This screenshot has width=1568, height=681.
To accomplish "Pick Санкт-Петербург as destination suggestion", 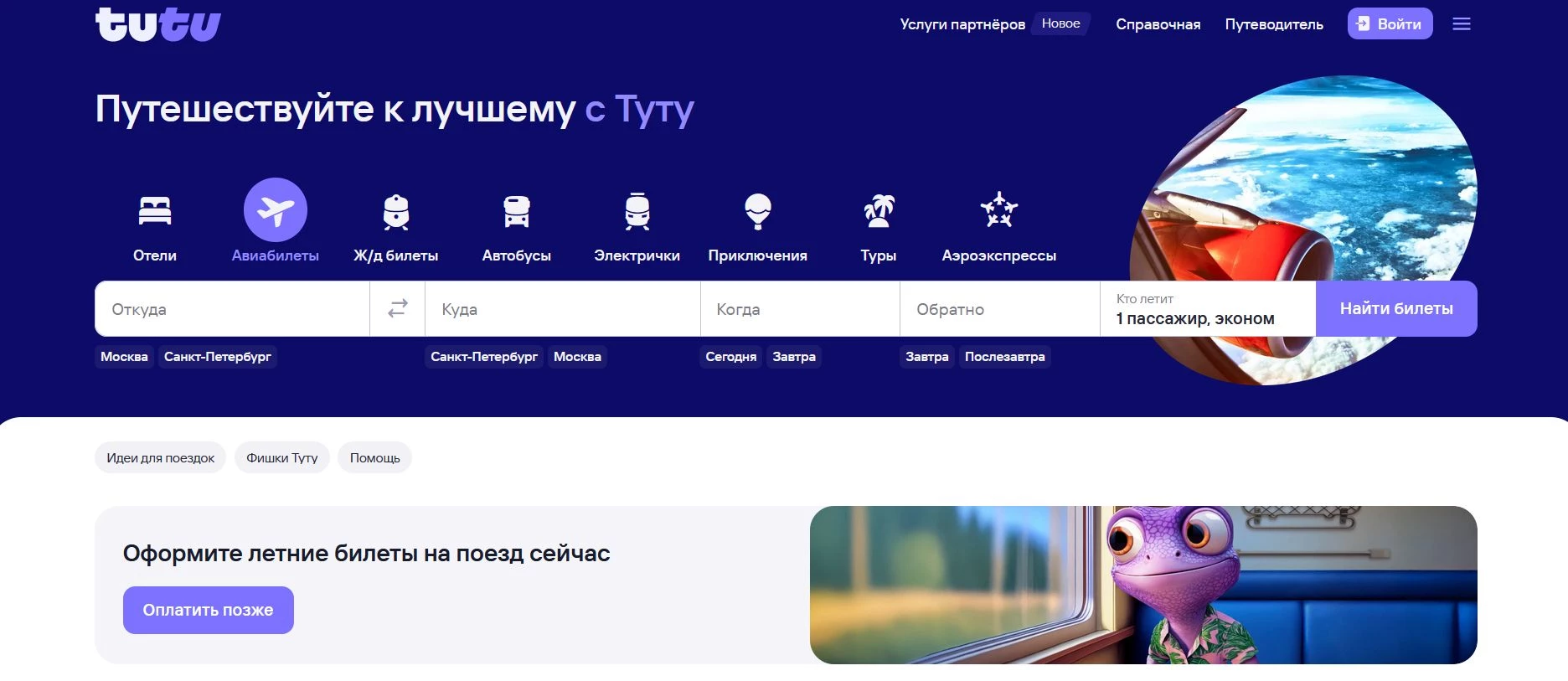I will 484,357.
